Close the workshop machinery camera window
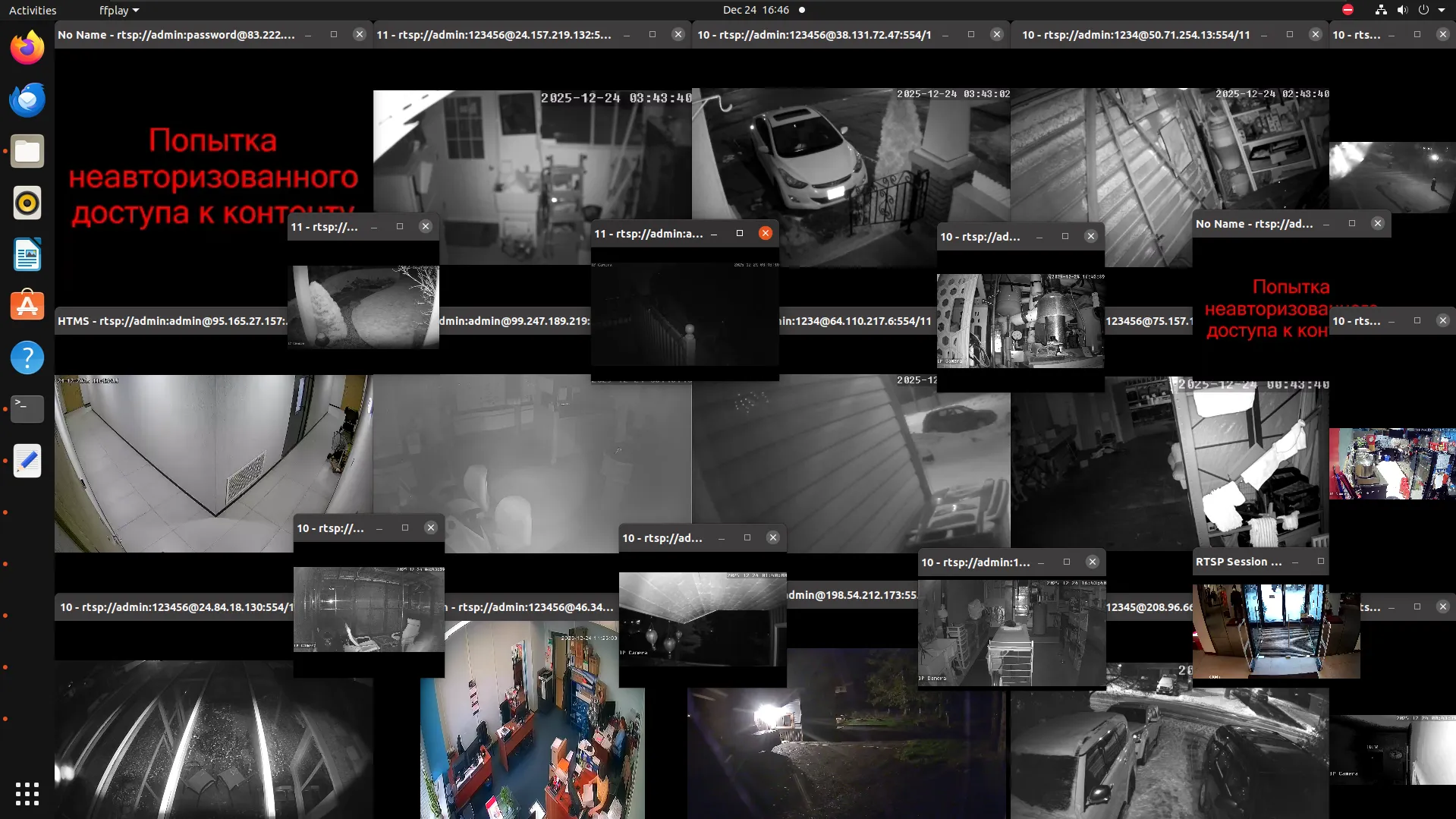1456x819 pixels. [1091, 236]
